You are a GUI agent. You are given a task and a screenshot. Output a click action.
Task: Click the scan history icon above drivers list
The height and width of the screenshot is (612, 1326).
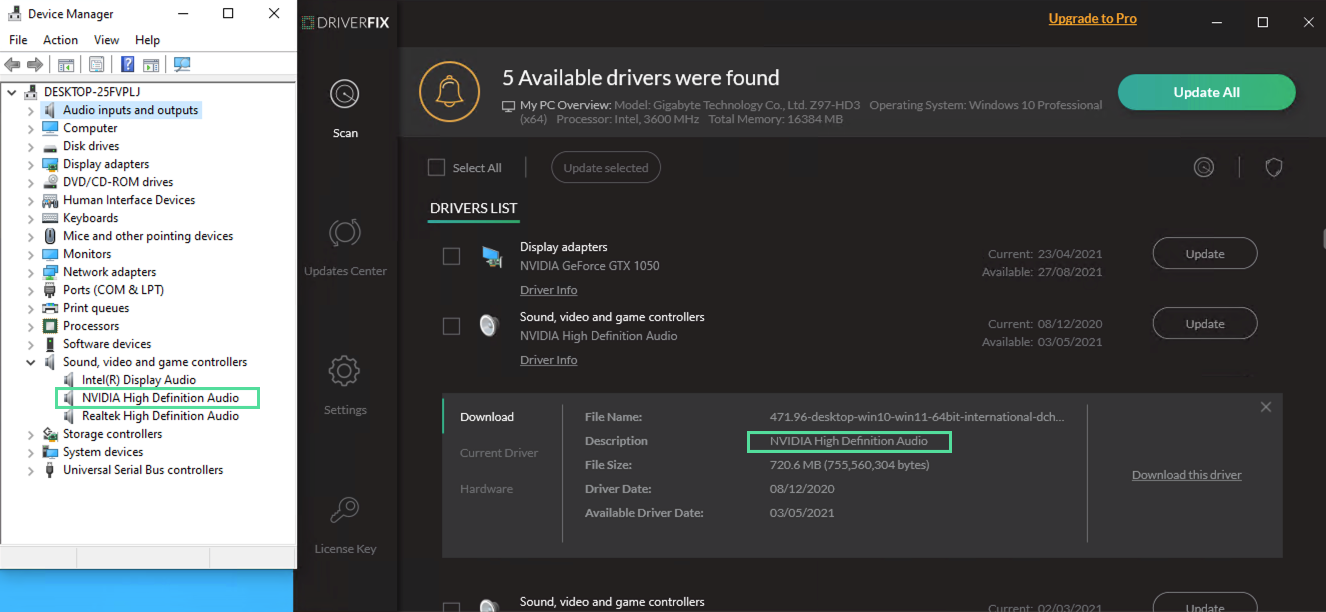[1204, 168]
